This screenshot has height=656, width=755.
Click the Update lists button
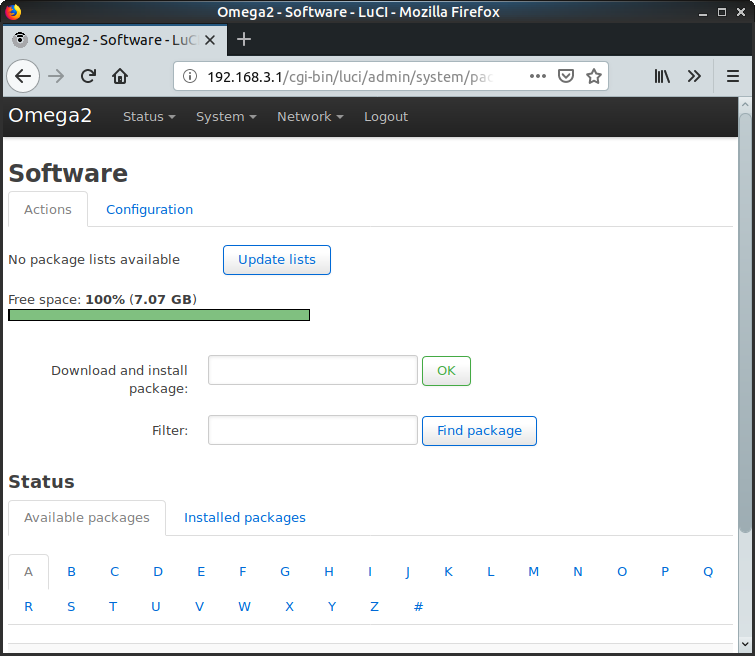click(x=277, y=260)
